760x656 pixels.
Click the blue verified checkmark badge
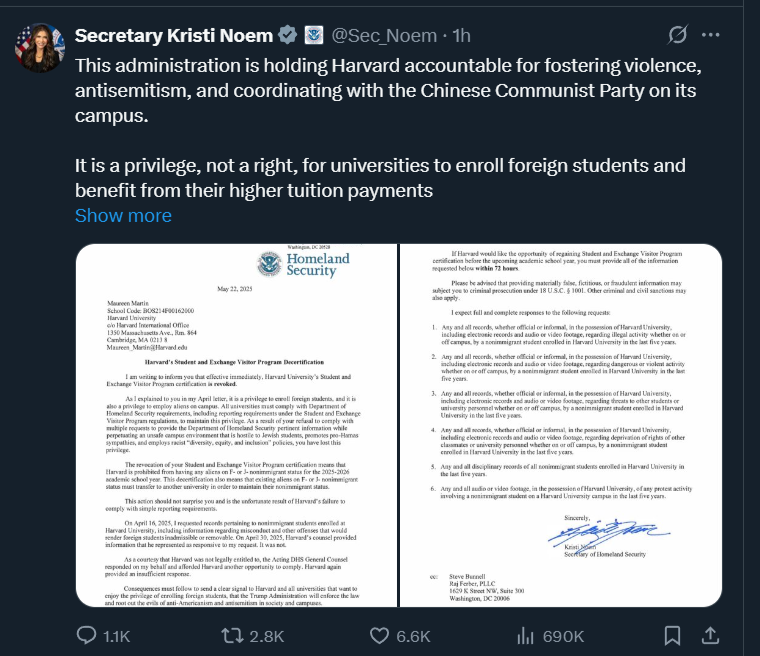[x=287, y=35]
